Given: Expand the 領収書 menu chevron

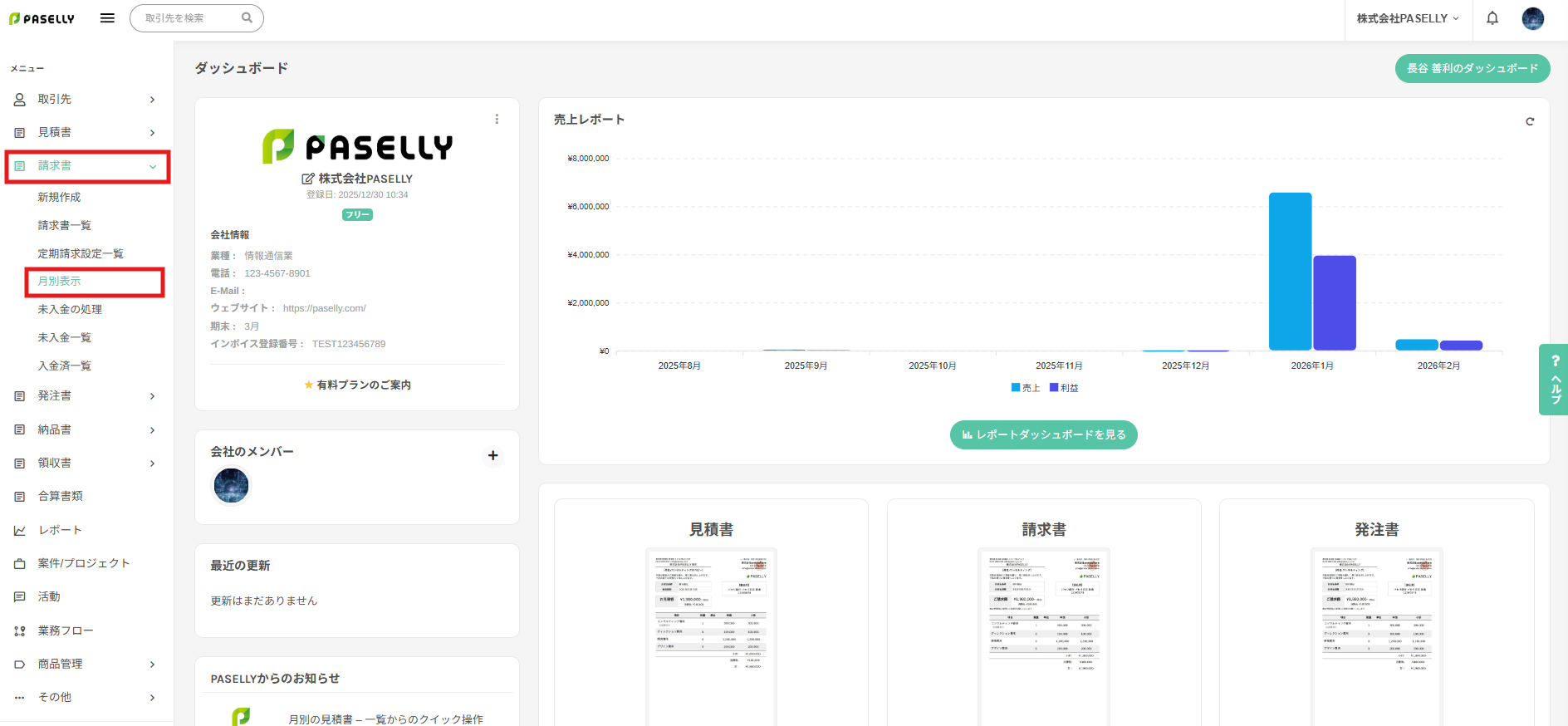Looking at the screenshot, I should coord(152,464).
